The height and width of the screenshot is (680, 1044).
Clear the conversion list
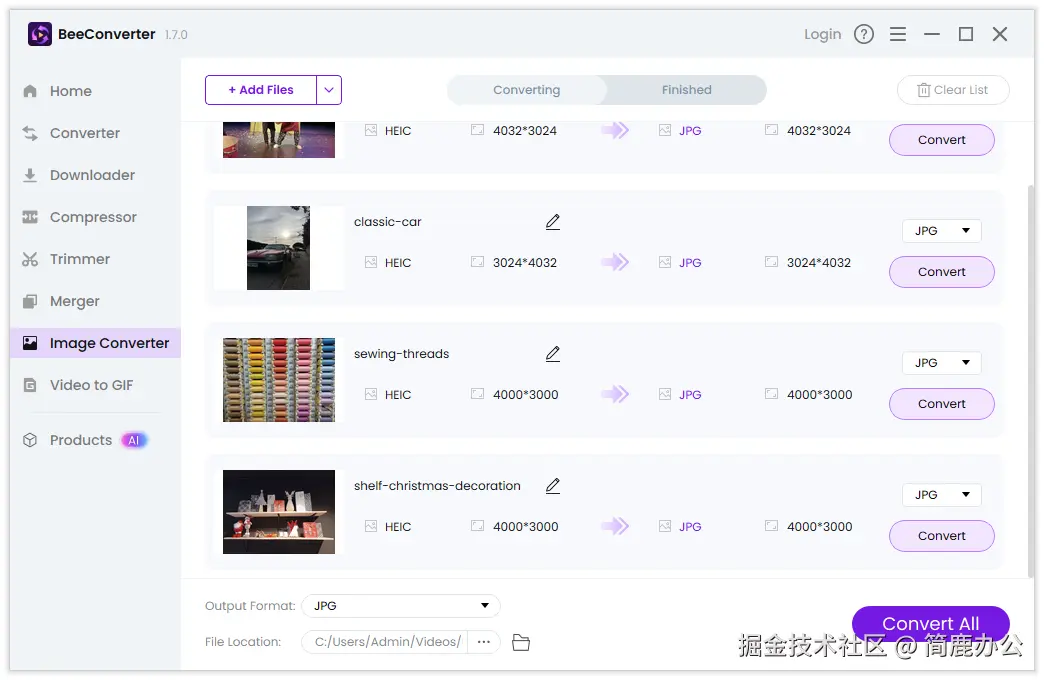click(952, 89)
